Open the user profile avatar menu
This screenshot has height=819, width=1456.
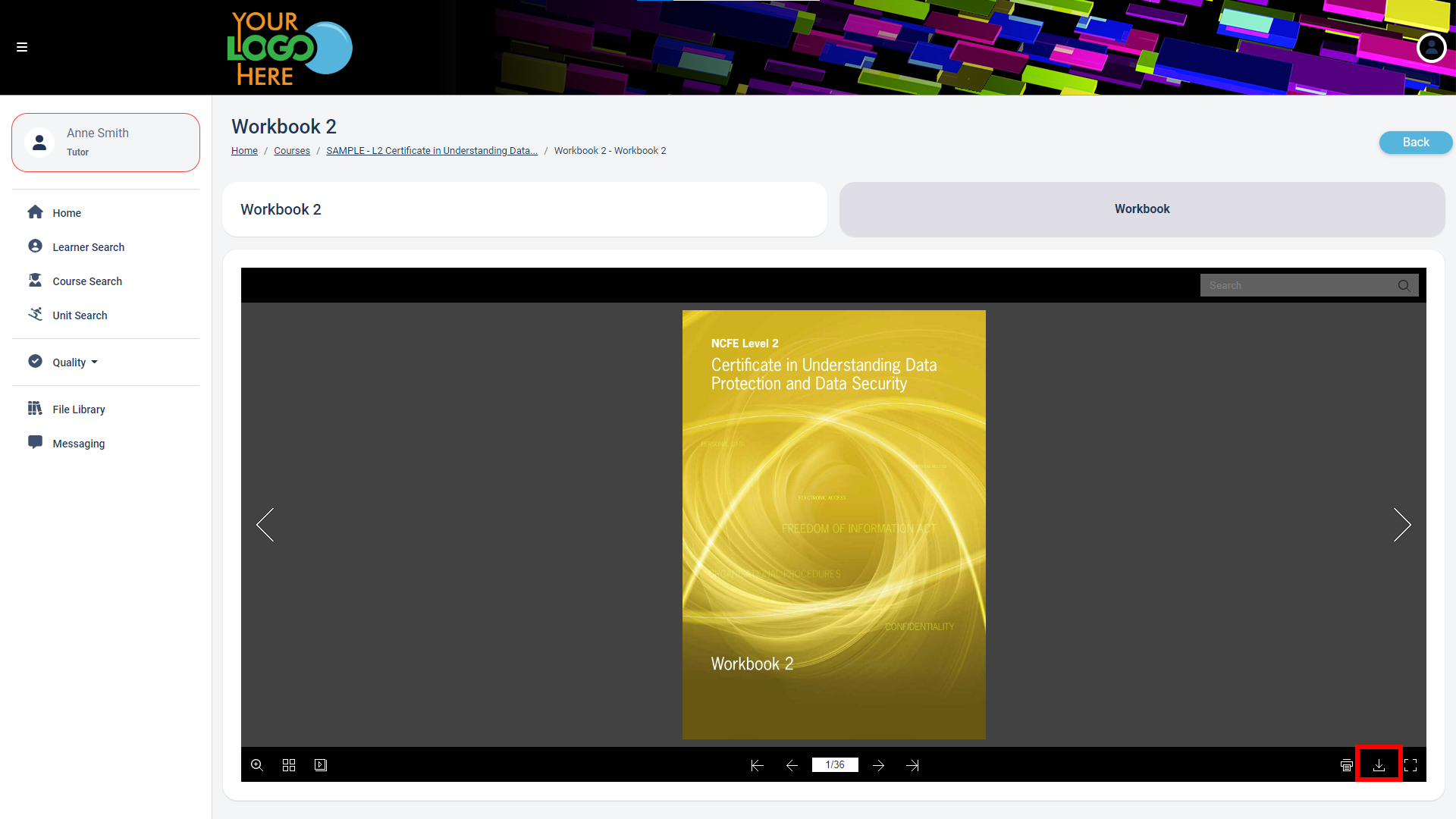click(1431, 48)
